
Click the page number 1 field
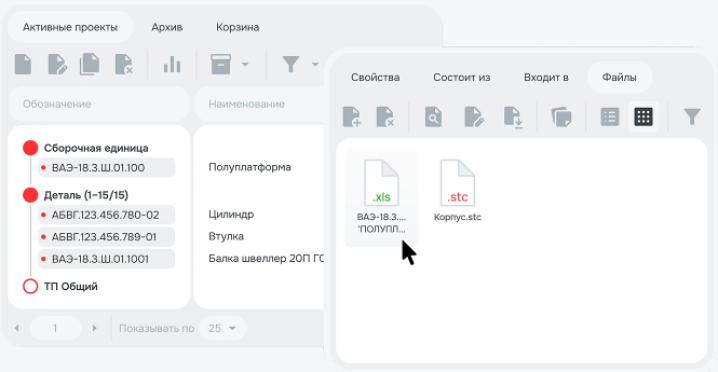(55, 328)
